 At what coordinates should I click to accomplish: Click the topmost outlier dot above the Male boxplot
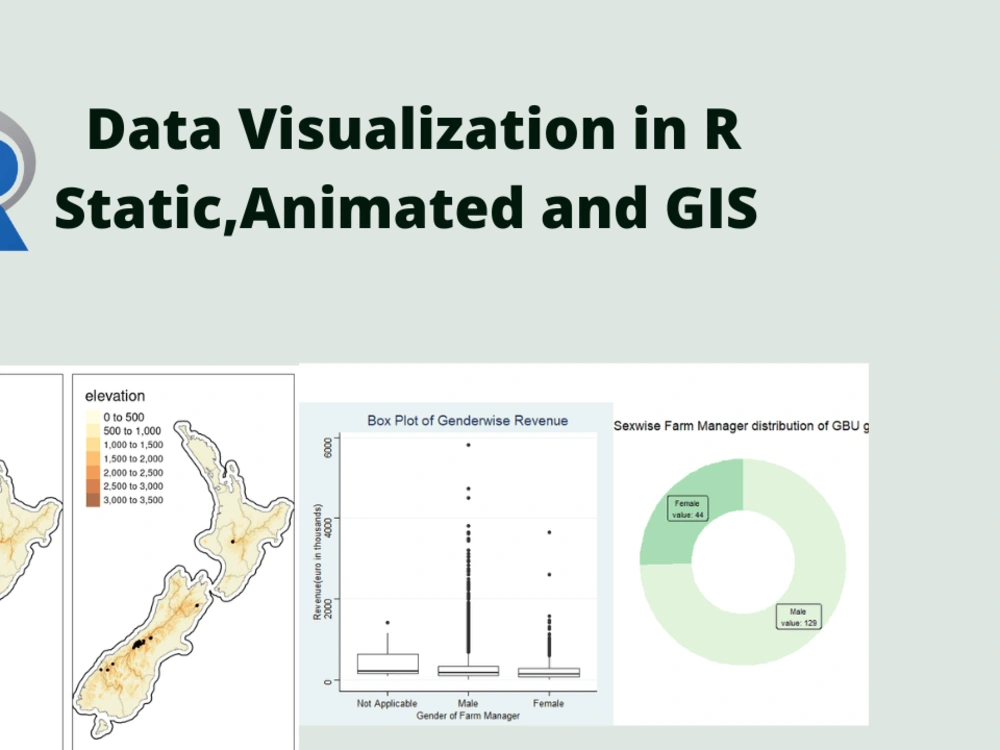tap(468, 445)
